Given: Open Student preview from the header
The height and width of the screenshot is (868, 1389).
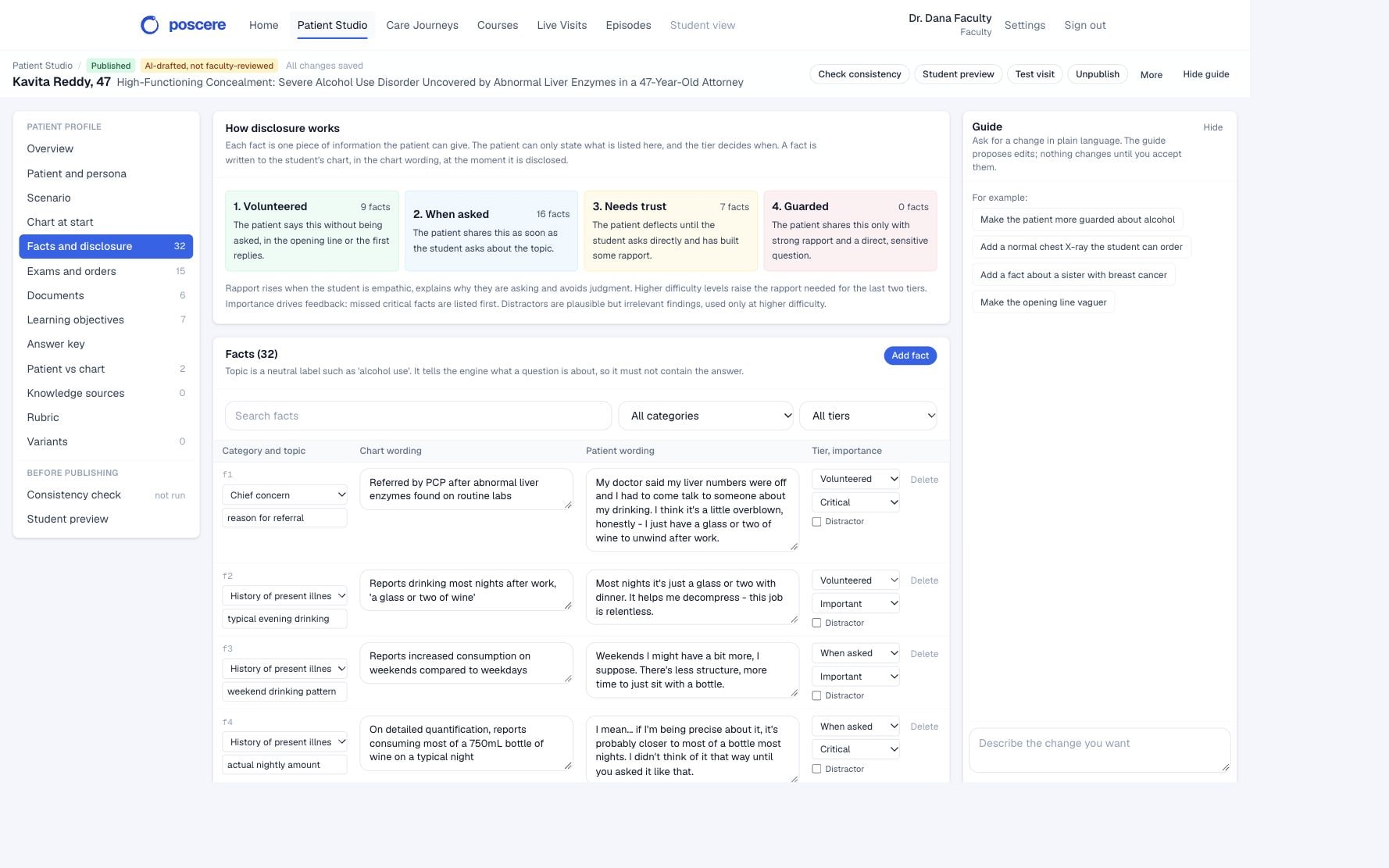Looking at the screenshot, I should coord(958,74).
